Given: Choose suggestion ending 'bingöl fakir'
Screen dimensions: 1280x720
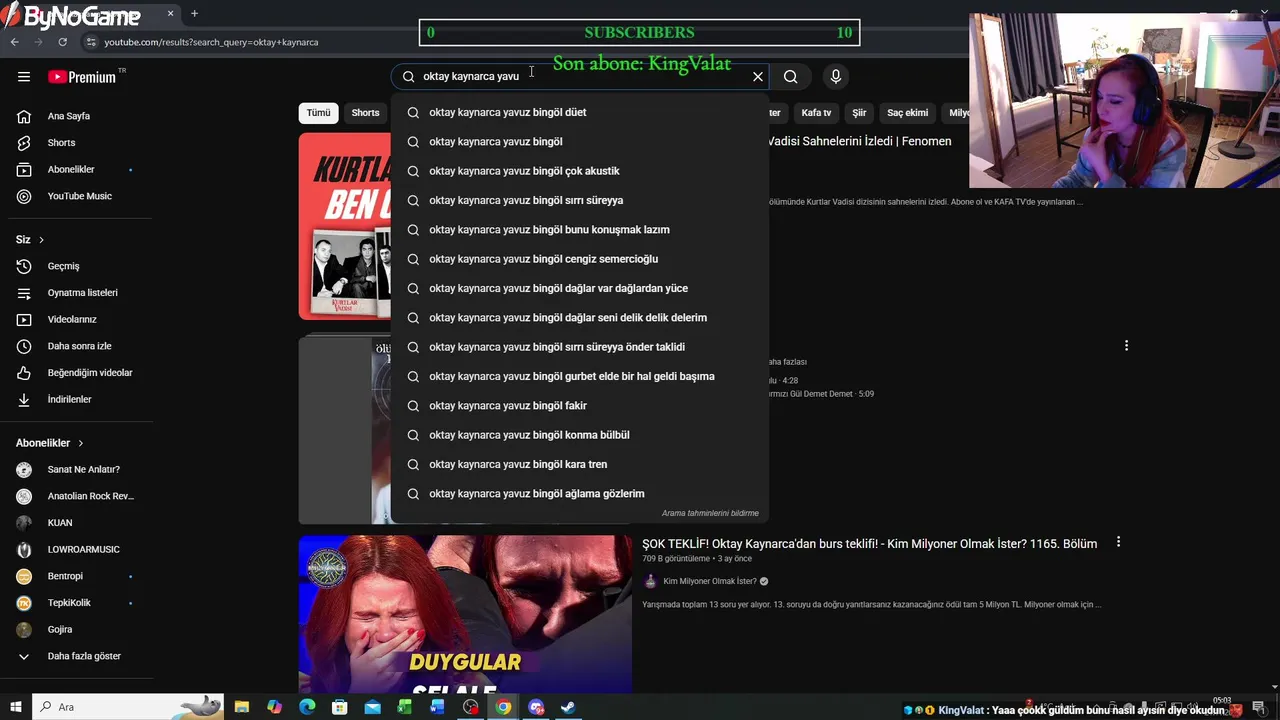Looking at the screenshot, I should point(580,406).
